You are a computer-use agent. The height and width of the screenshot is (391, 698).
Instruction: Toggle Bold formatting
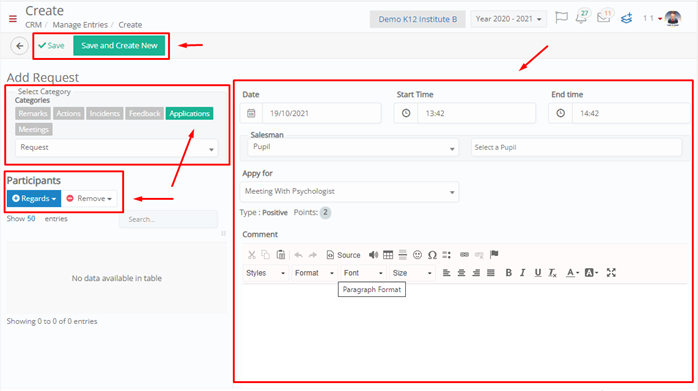[x=508, y=273]
